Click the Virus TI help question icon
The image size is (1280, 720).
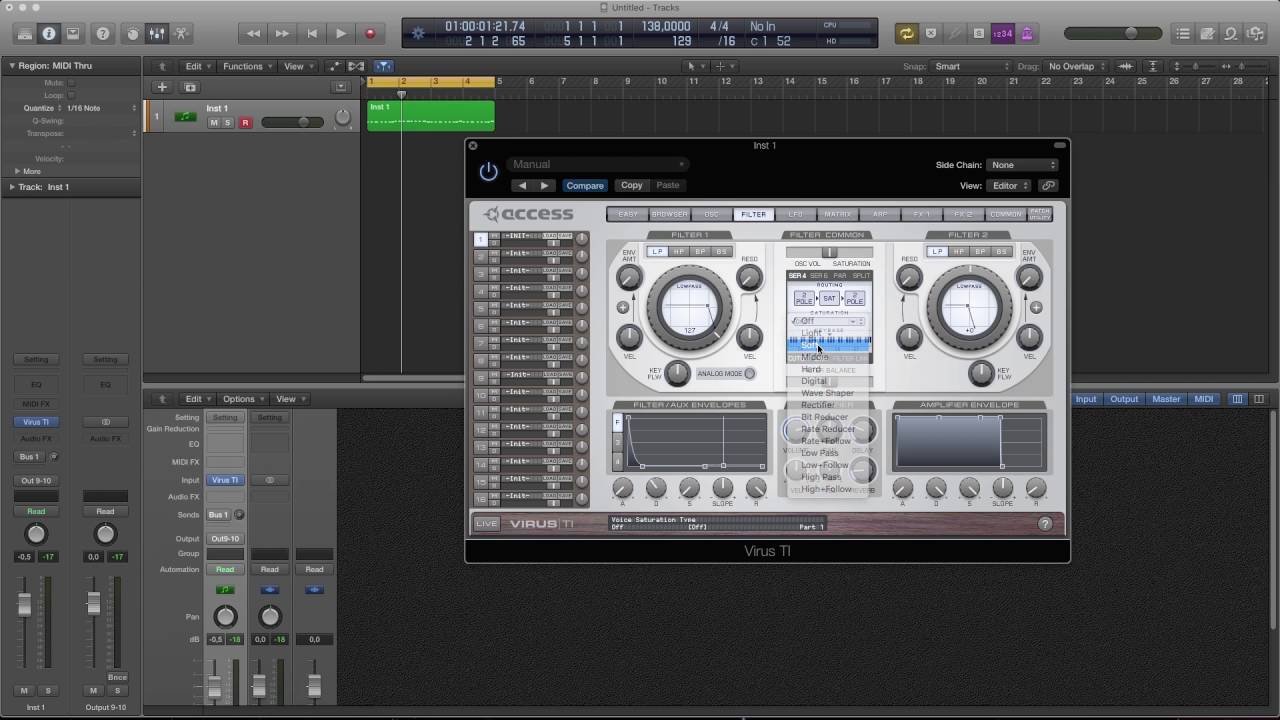pos(1045,524)
